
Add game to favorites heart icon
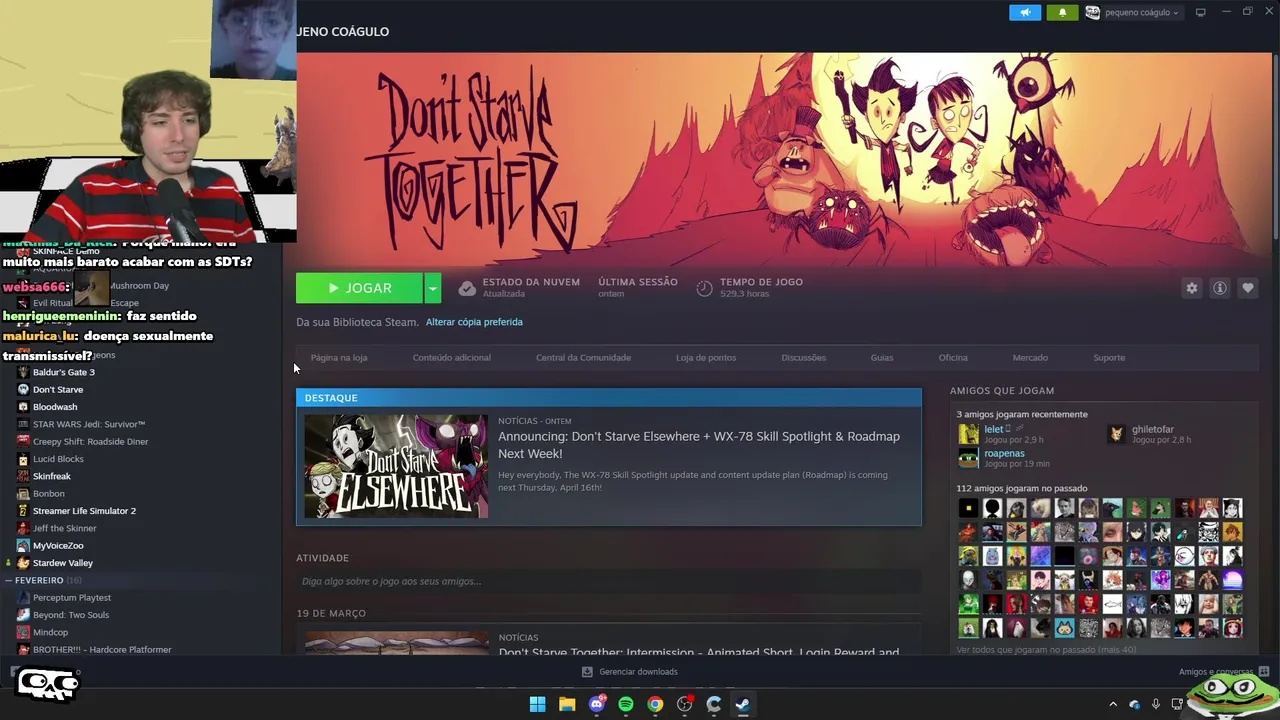[1248, 288]
